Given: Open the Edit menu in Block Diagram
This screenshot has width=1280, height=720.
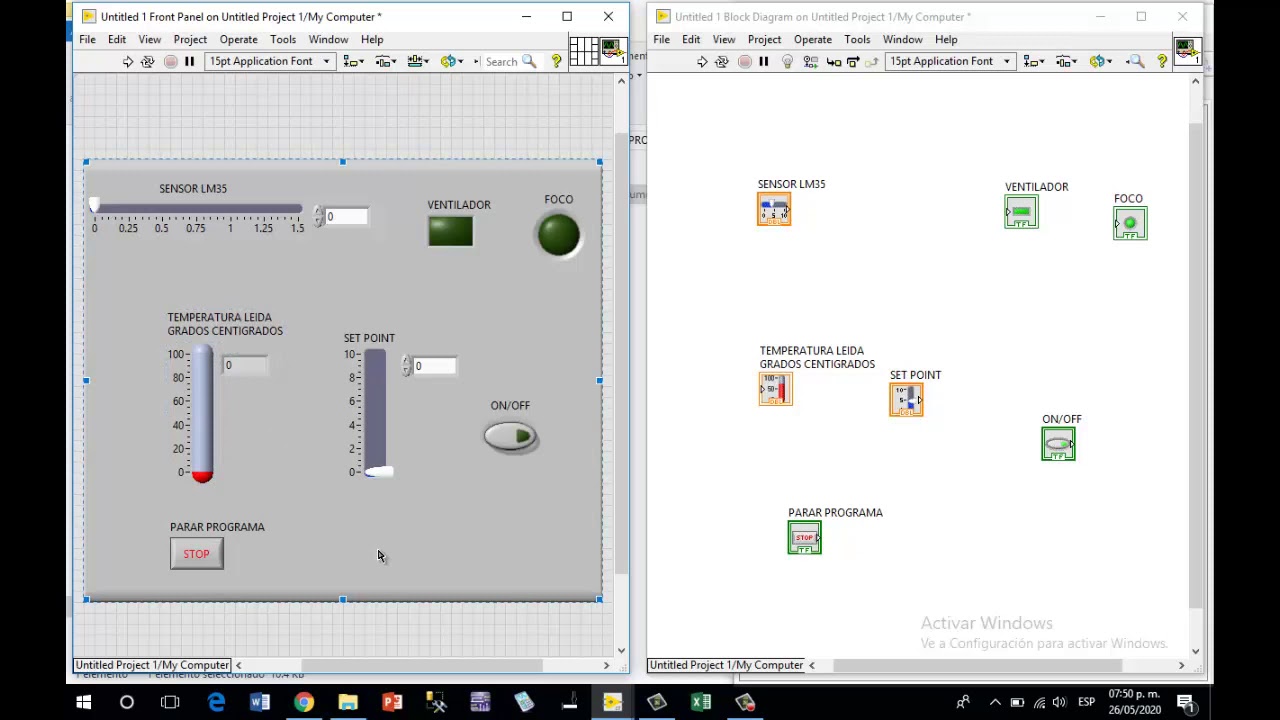Looking at the screenshot, I should (691, 40).
